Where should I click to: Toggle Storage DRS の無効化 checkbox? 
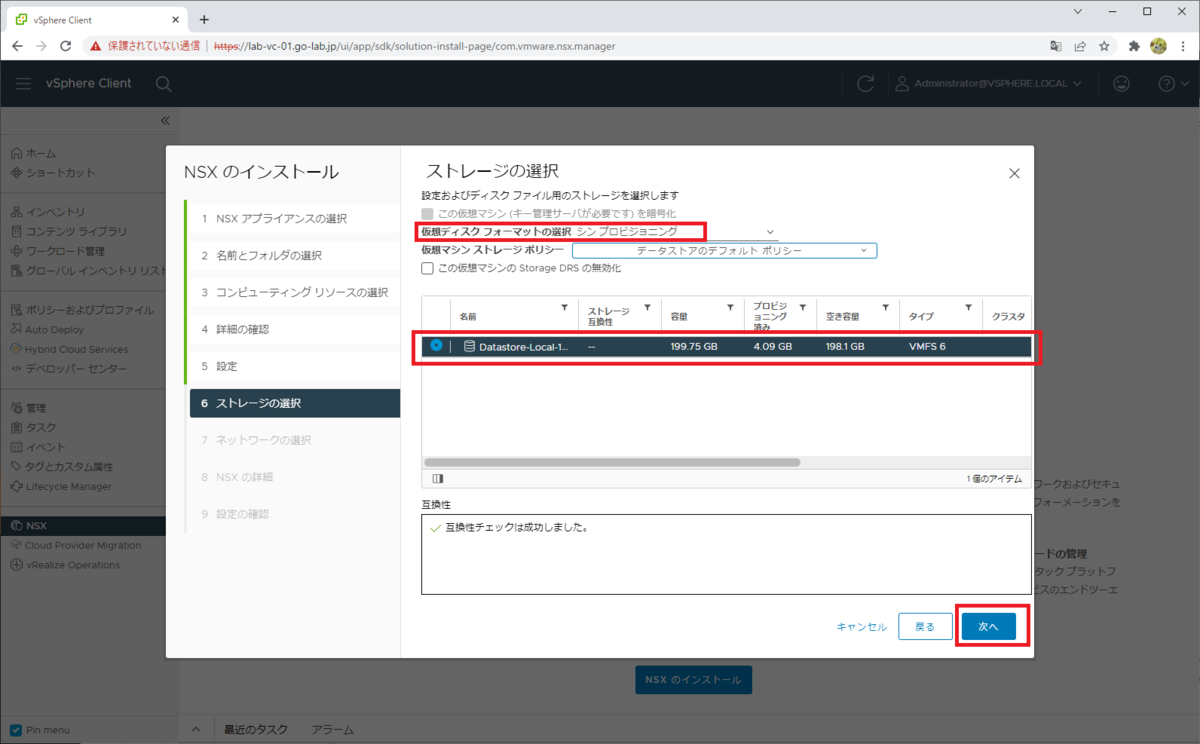[428, 268]
